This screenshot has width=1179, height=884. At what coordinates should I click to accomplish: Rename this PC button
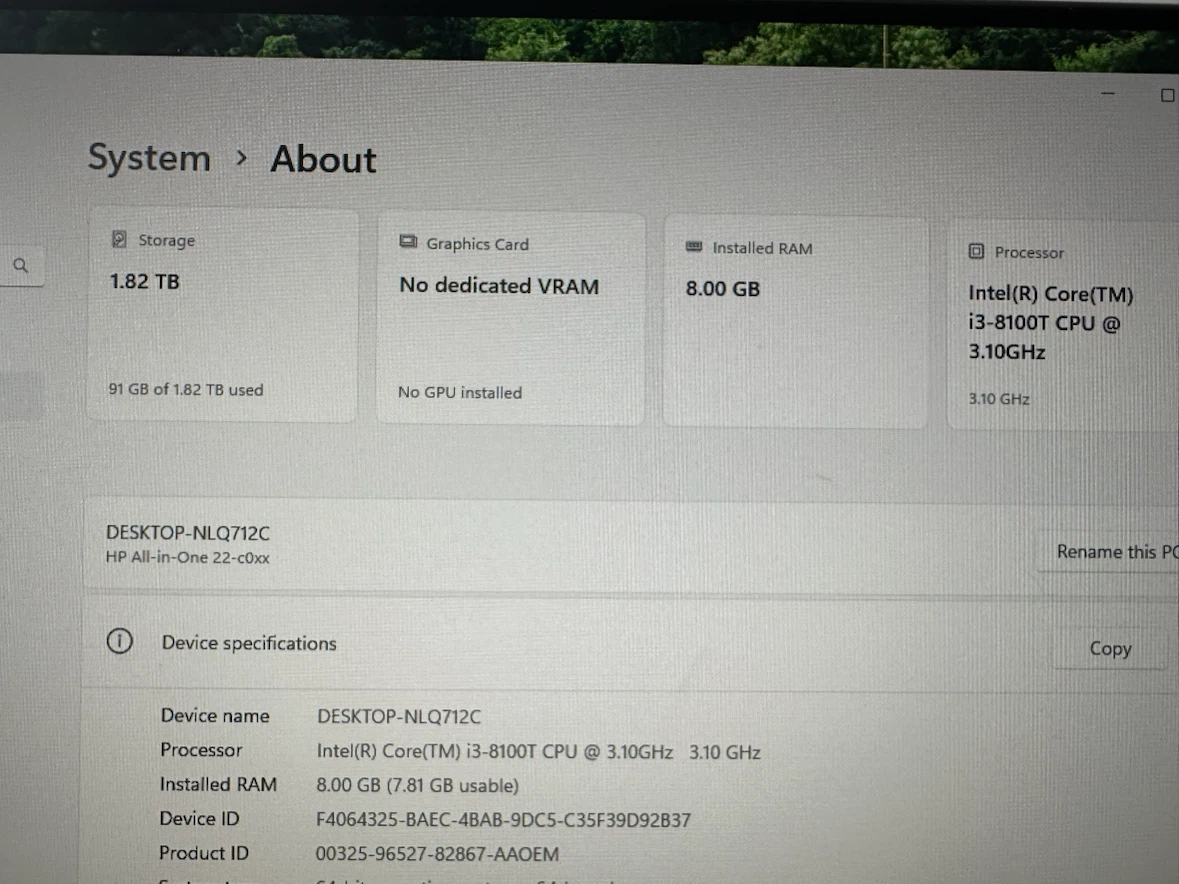pos(1108,552)
